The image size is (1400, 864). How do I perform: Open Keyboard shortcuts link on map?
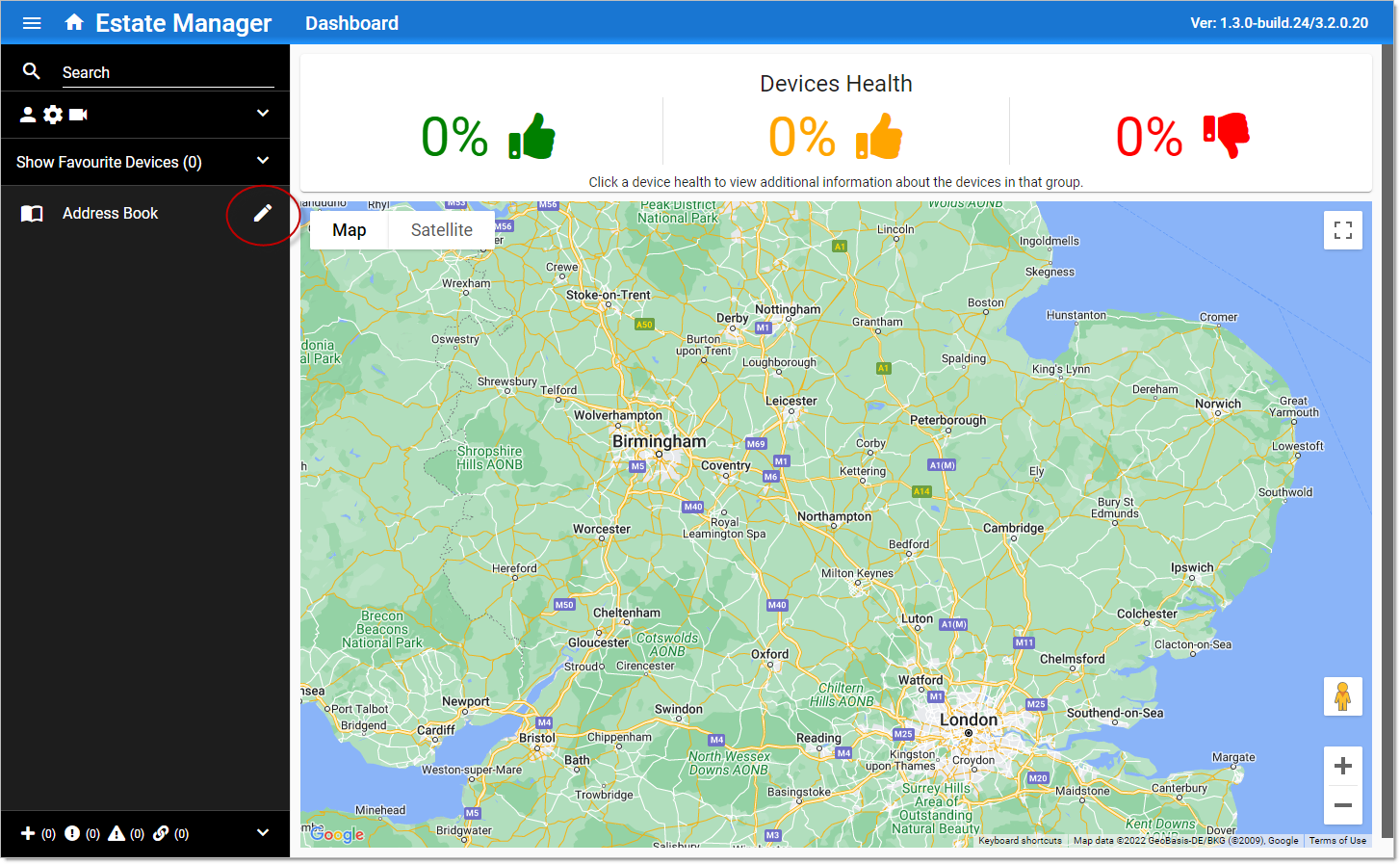click(1020, 841)
